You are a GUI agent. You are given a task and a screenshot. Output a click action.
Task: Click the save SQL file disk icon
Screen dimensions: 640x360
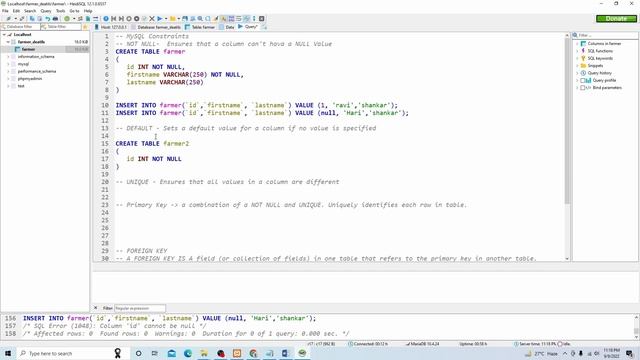tap(185, 18)
